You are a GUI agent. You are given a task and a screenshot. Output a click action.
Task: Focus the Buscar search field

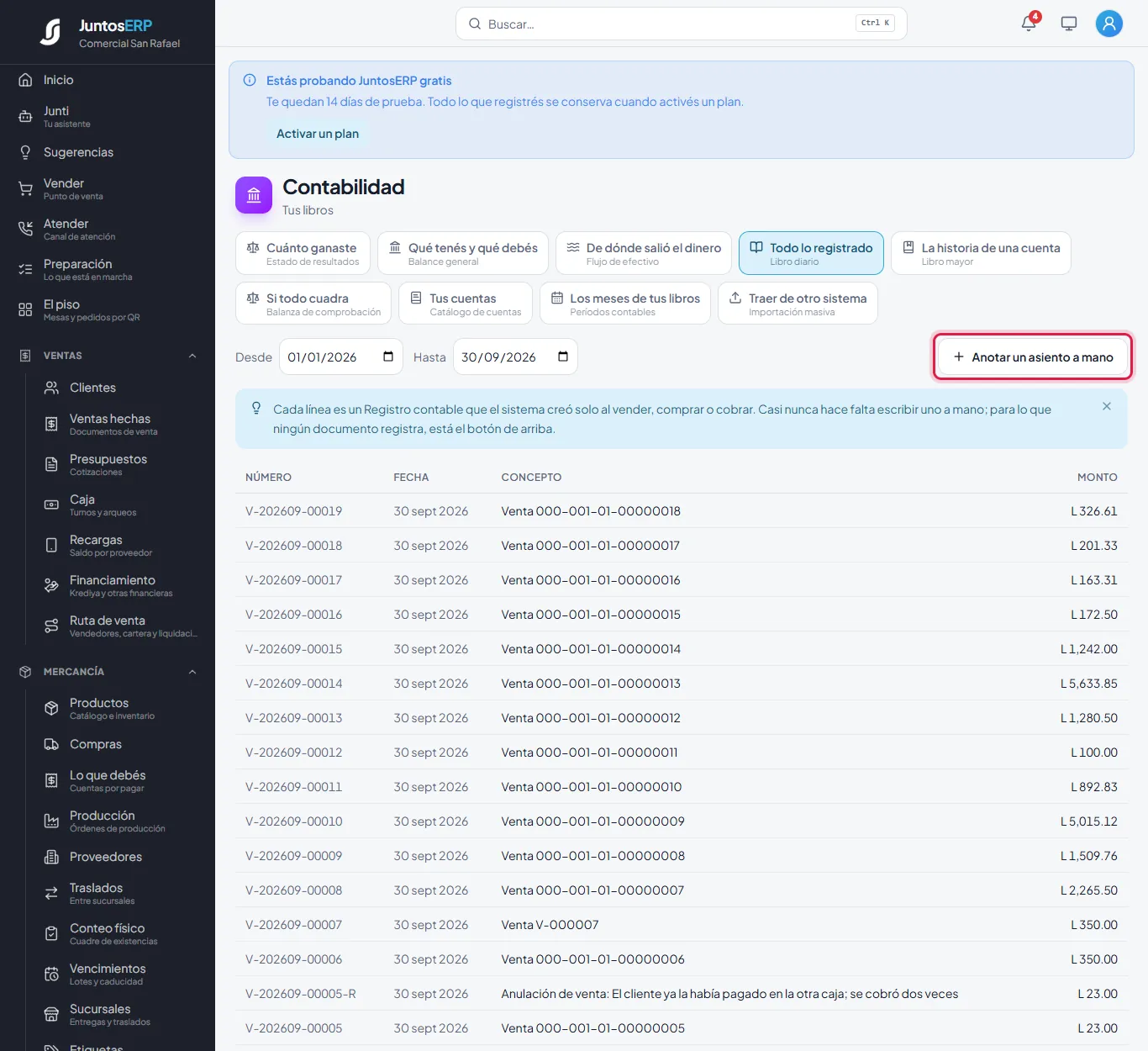click(681, 24)
